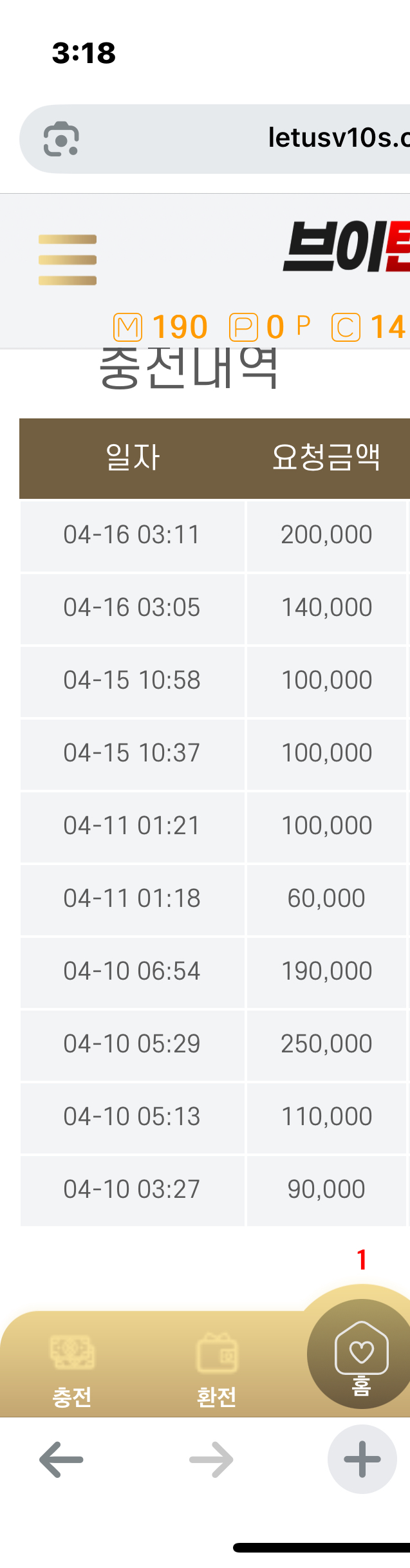The image size is (410, 1568).
Task: Click the 일자 column header
Action: click(x=132, y=458)
